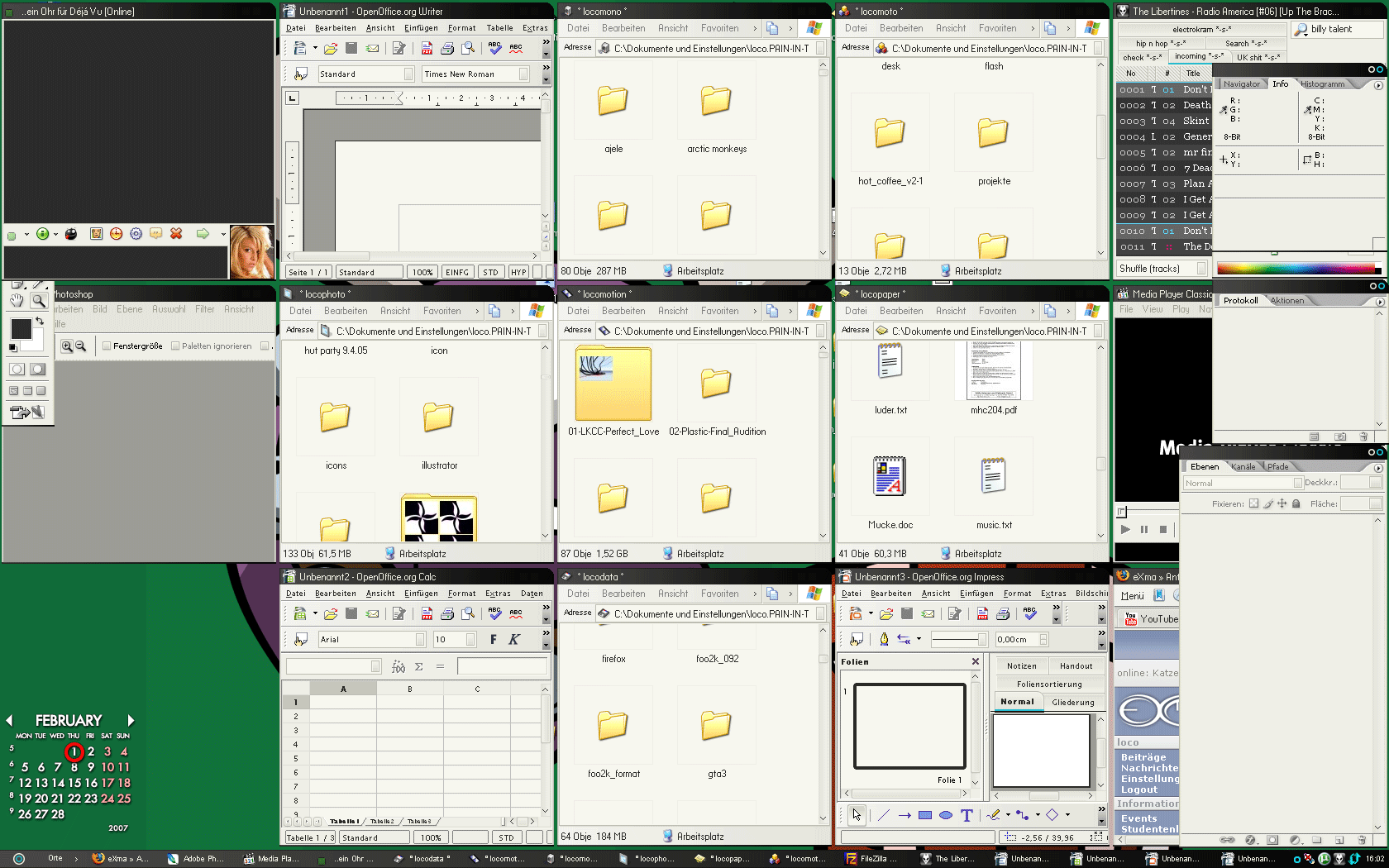
Task: Switch to the 'hip n hop' playlist tab
Action: pos(1160,44)
